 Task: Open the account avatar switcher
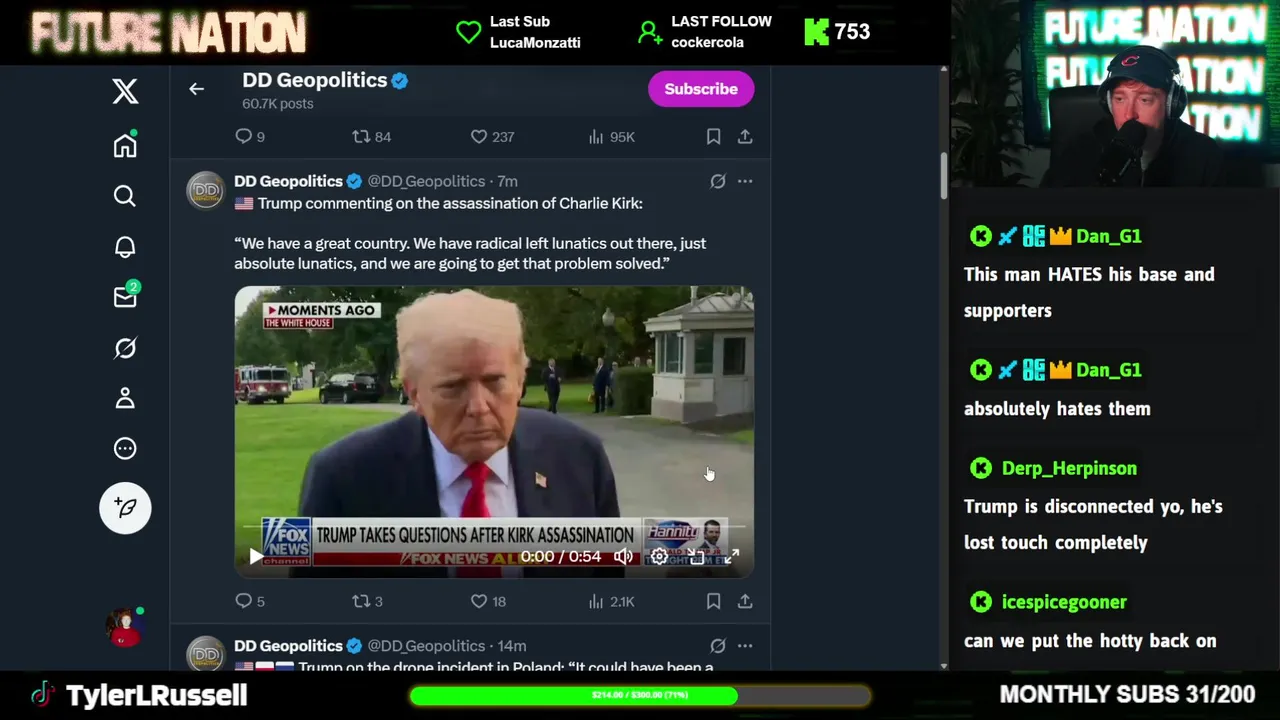[x=125, y=627]
